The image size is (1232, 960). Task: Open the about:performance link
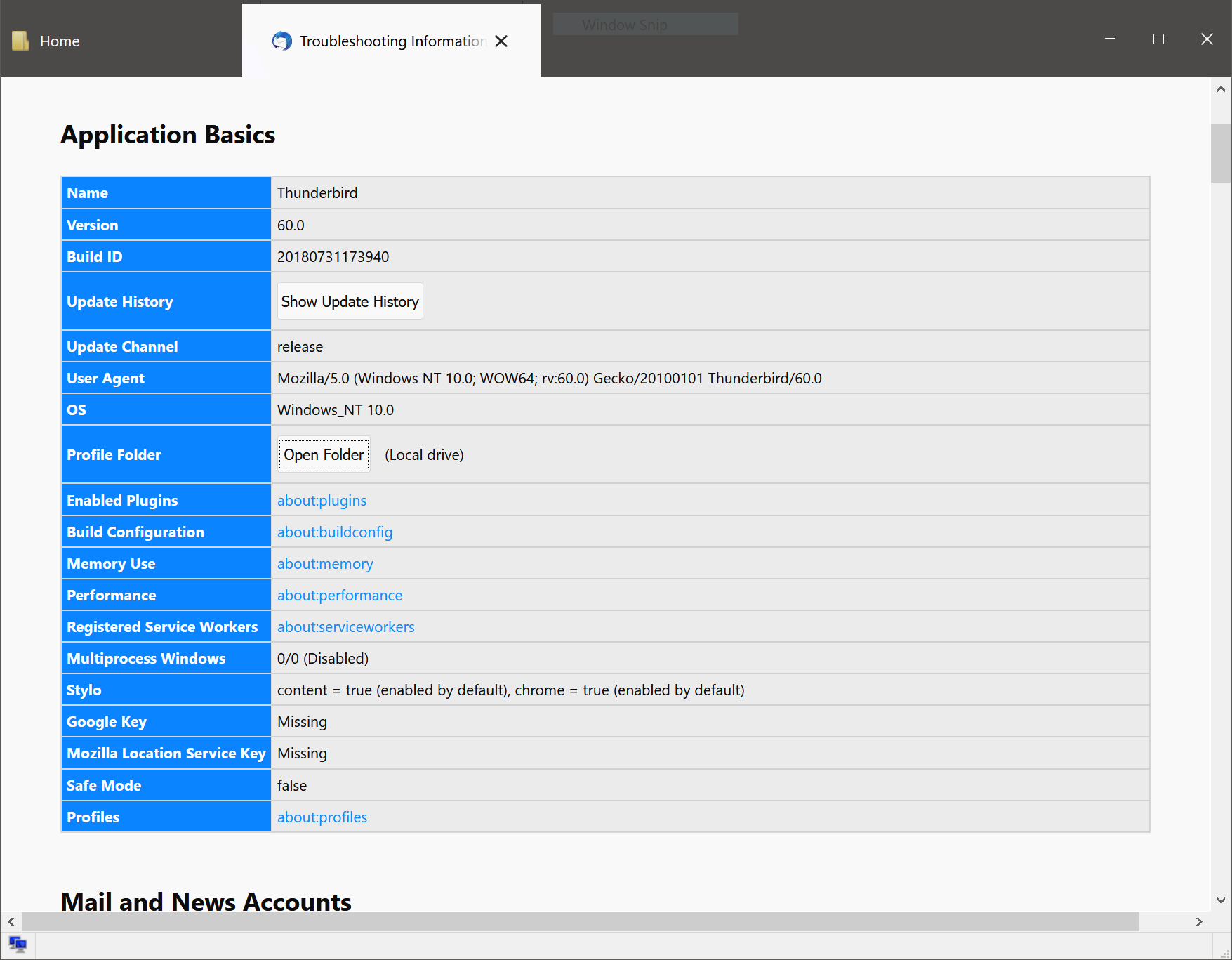tap(340, 596)
